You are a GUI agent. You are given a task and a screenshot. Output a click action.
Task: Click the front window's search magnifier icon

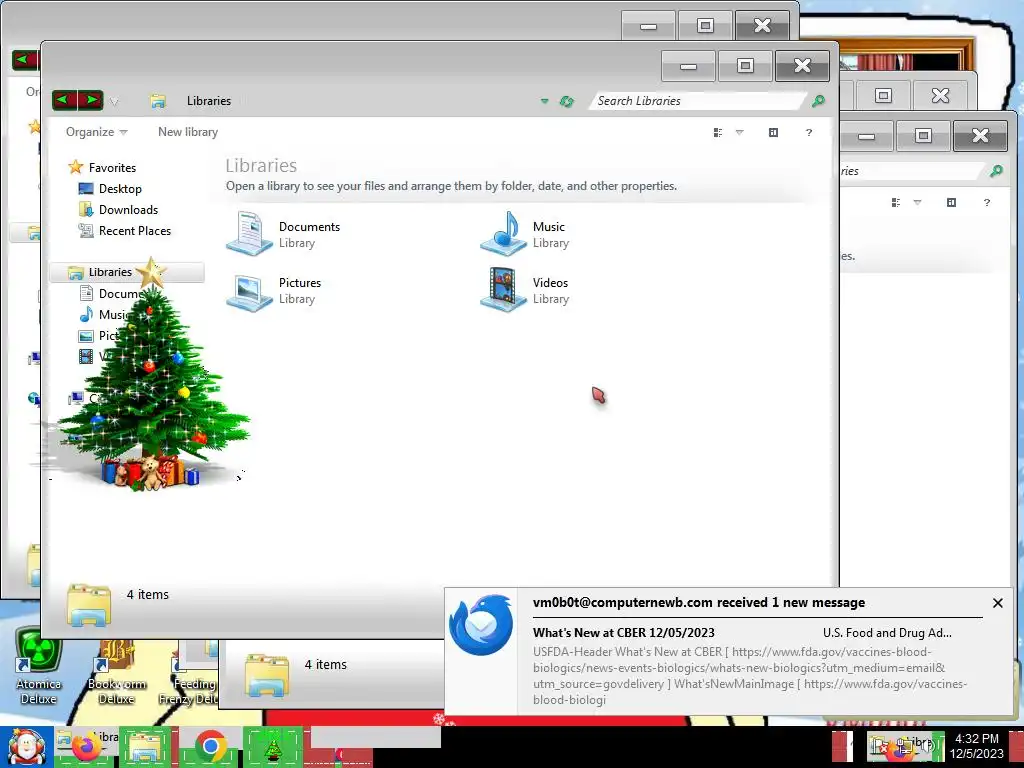pos(818,101)
